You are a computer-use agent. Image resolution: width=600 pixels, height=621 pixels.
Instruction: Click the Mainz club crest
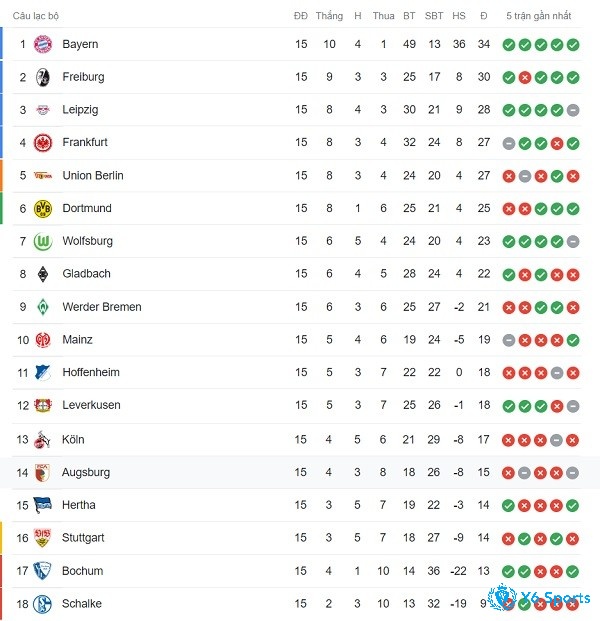point(43,340)
